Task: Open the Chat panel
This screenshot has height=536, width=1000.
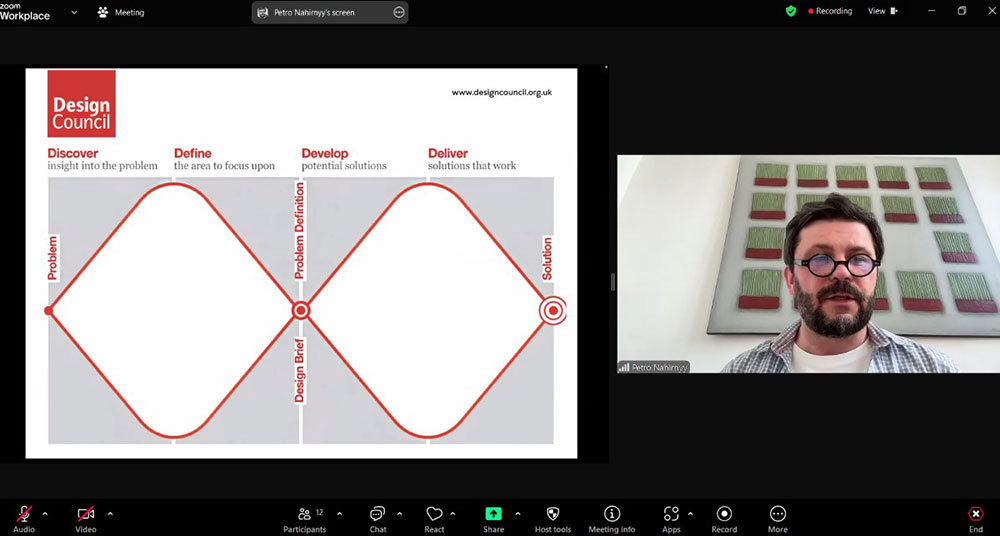Action: pyautogui.click(x=378, y=518)
